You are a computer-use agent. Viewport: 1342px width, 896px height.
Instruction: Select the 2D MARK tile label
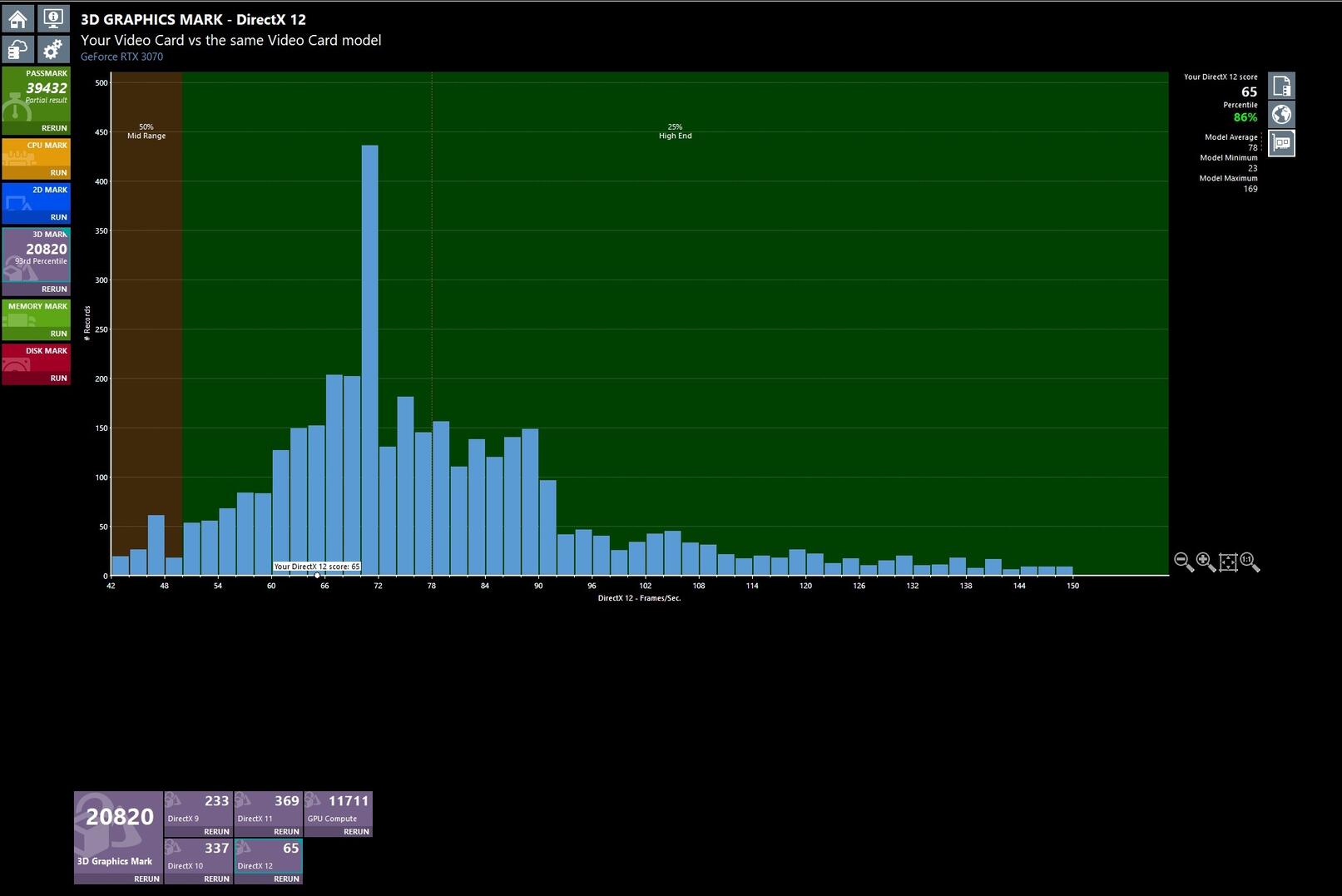tap(50, 190)
